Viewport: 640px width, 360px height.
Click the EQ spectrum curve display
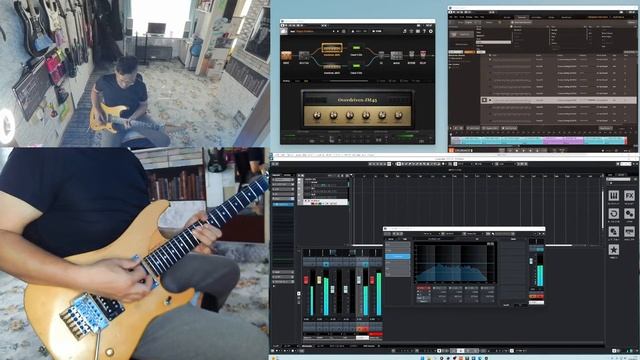point(455,262)
